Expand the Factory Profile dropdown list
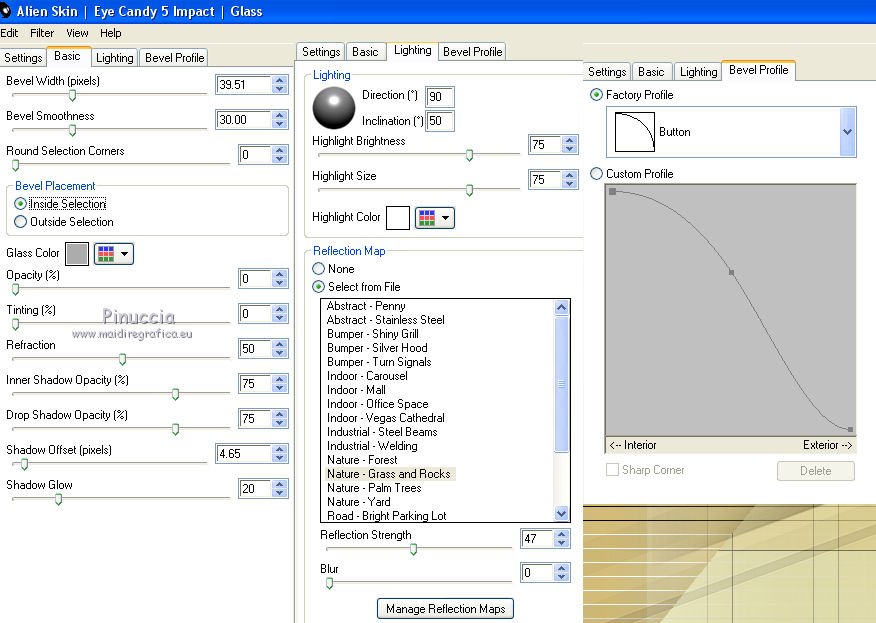This screenshot has width=876, height=623. (848, 132)
